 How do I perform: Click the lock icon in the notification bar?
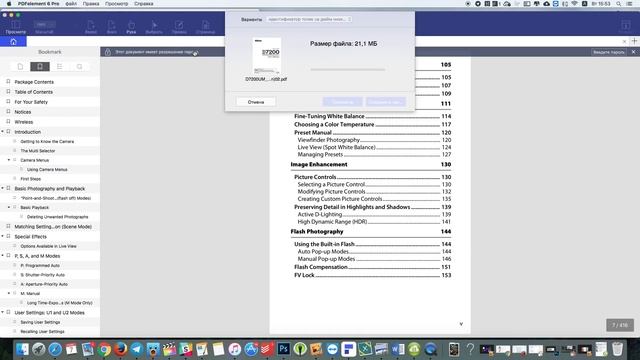(108, 52)
